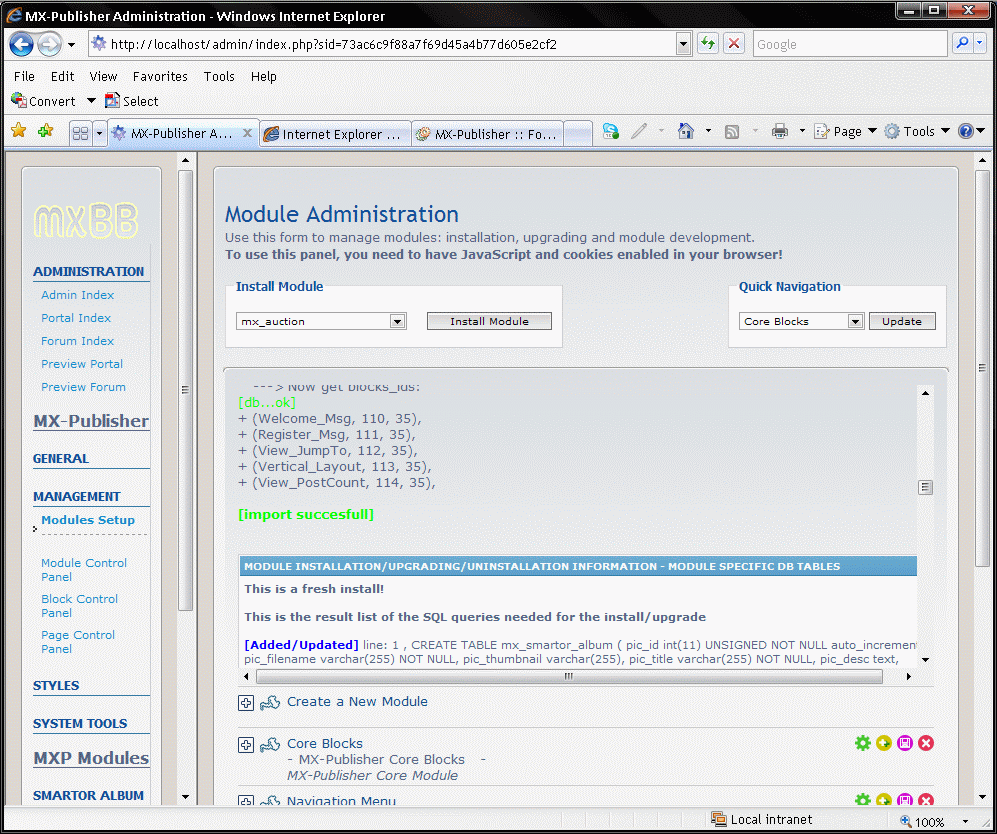Open Quick Tabs grid view
Image resolution: width=997 pixels, height=834 pixels.
coord(81,133)
